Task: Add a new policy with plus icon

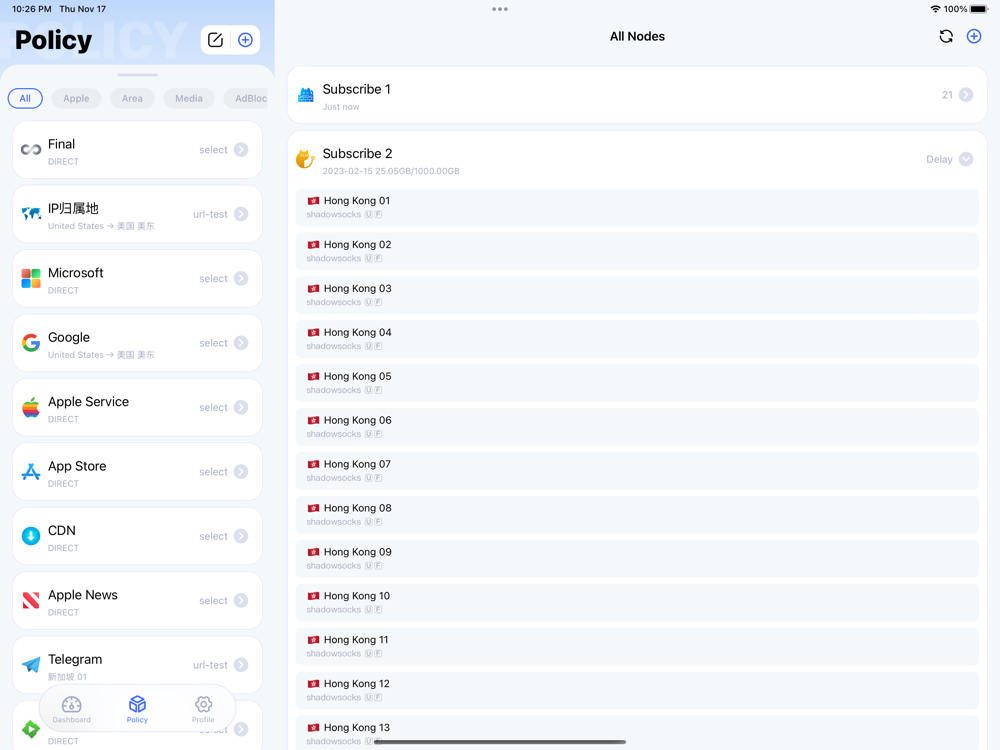Action: pyautogui.click(x=245, y=40)
